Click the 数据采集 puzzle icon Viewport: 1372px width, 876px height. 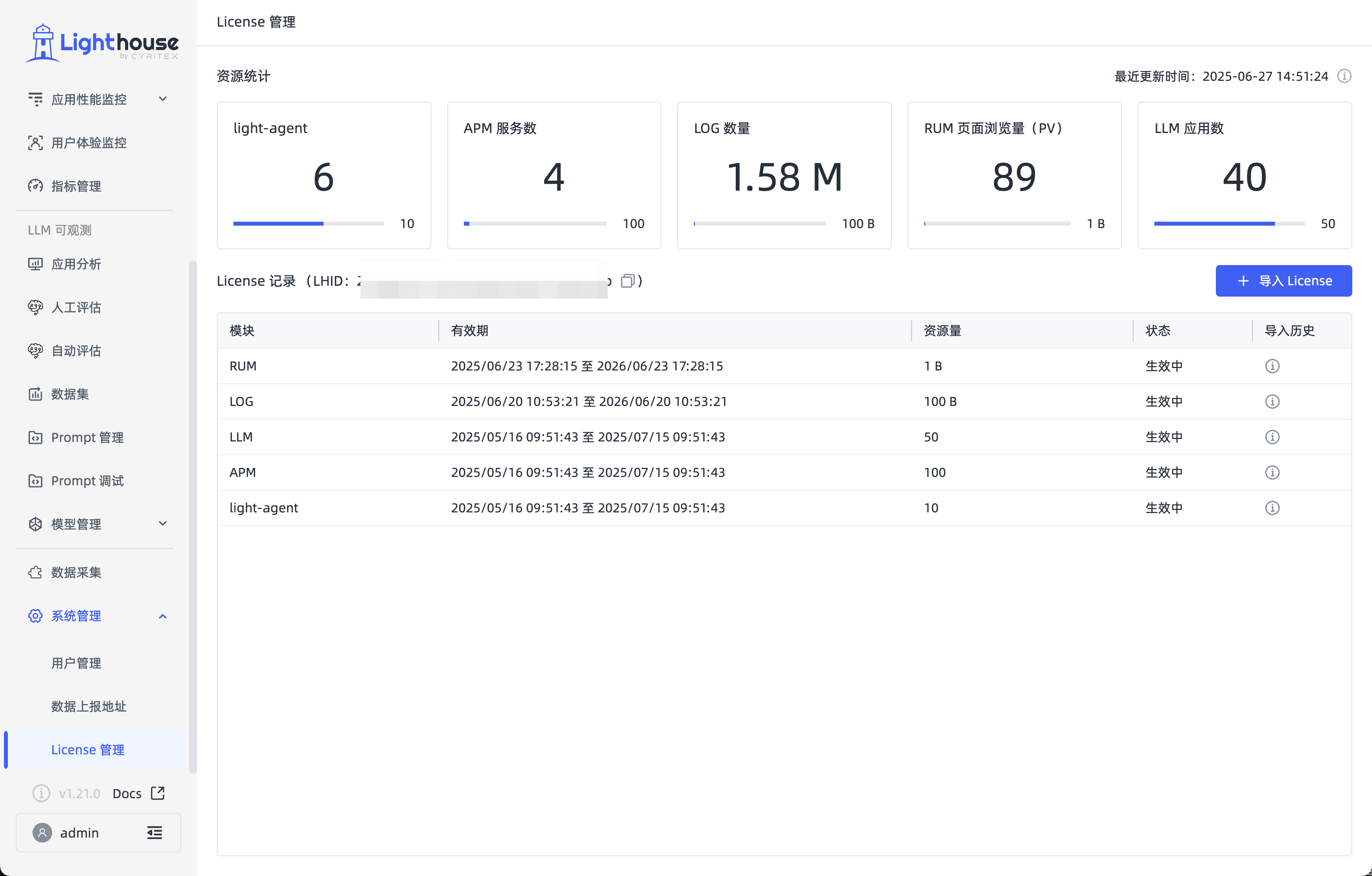coord(35,572)
